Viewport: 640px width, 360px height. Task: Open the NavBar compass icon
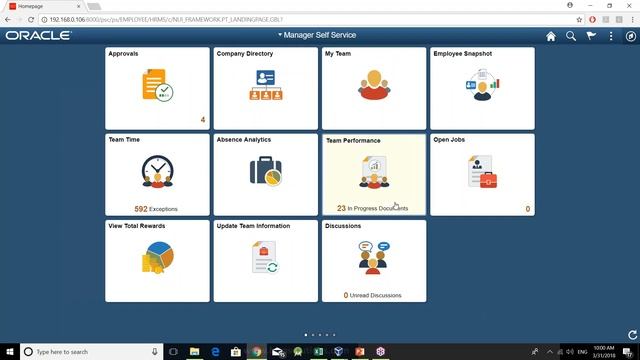[631, 36]
